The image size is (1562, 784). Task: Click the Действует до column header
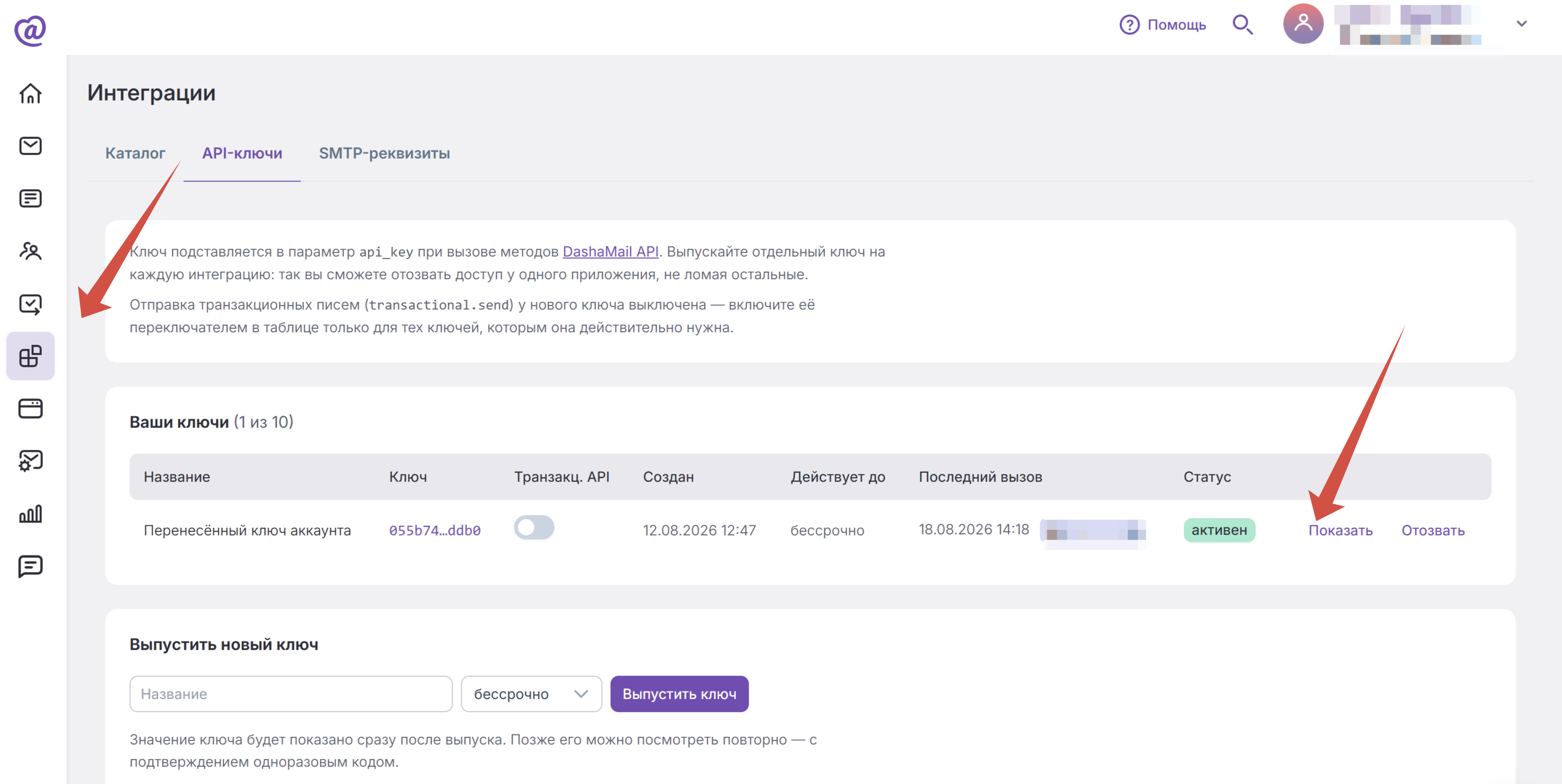[838, 476]
